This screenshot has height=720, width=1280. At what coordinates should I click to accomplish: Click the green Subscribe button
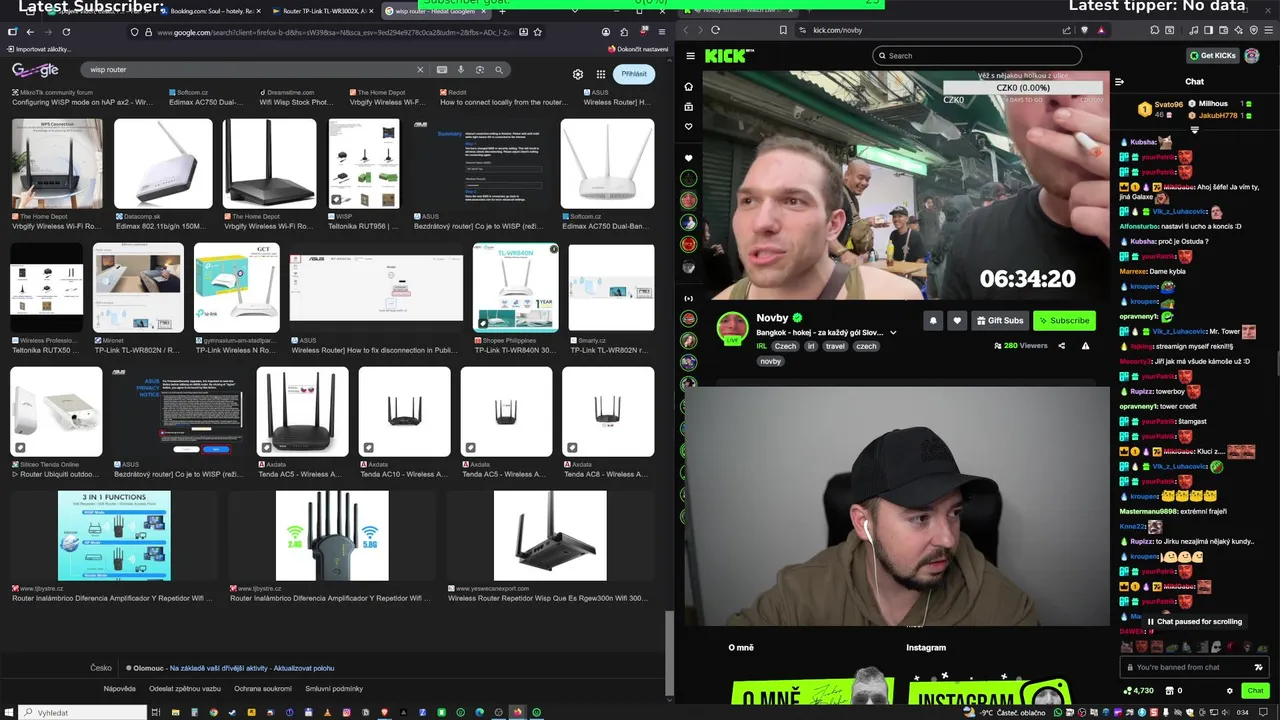(x=1064, y=320)
